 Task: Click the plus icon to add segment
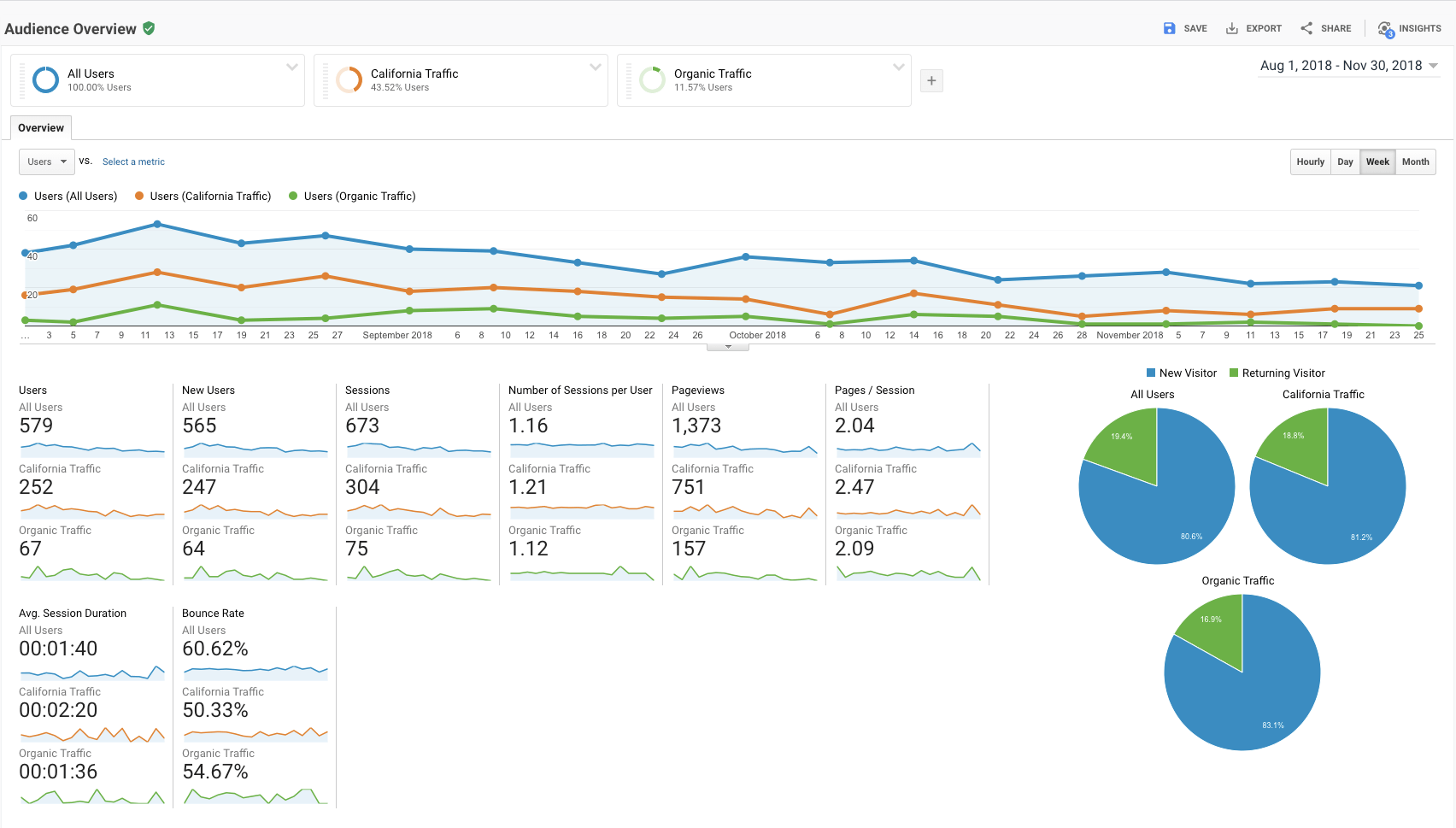pos(931,80)
